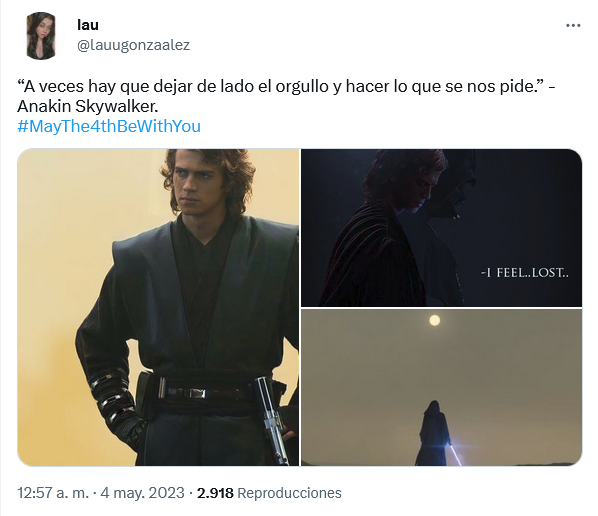Open the large Anakin portrait image
Image resolution: width=598 pixels, height=516 pixels.
pyautogui.click(x=158, y=307)
